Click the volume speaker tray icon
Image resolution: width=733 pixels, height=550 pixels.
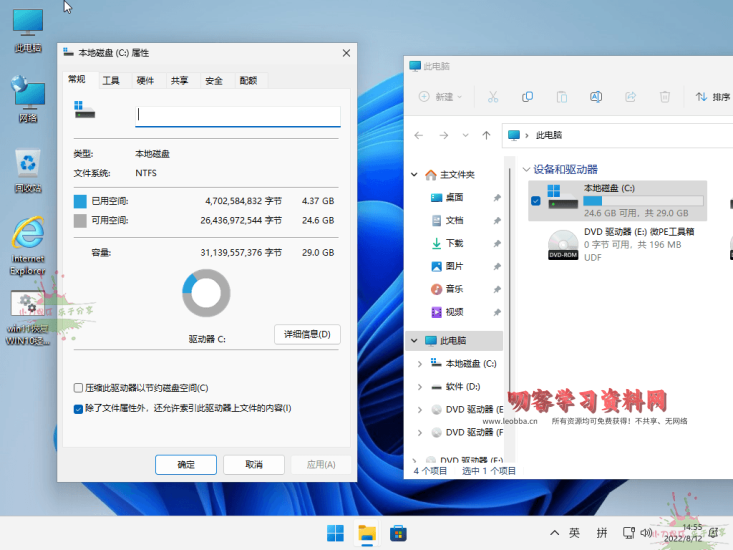(646, 533)
